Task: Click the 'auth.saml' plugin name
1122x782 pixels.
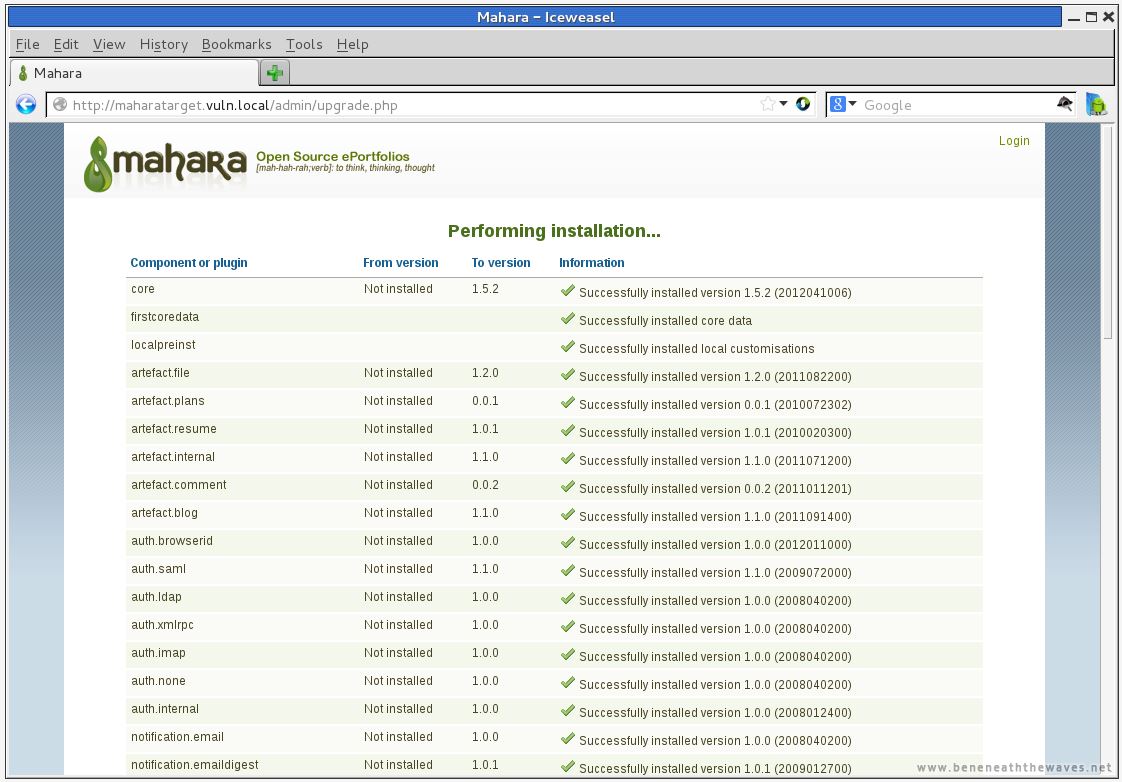Action: point(158,569)
